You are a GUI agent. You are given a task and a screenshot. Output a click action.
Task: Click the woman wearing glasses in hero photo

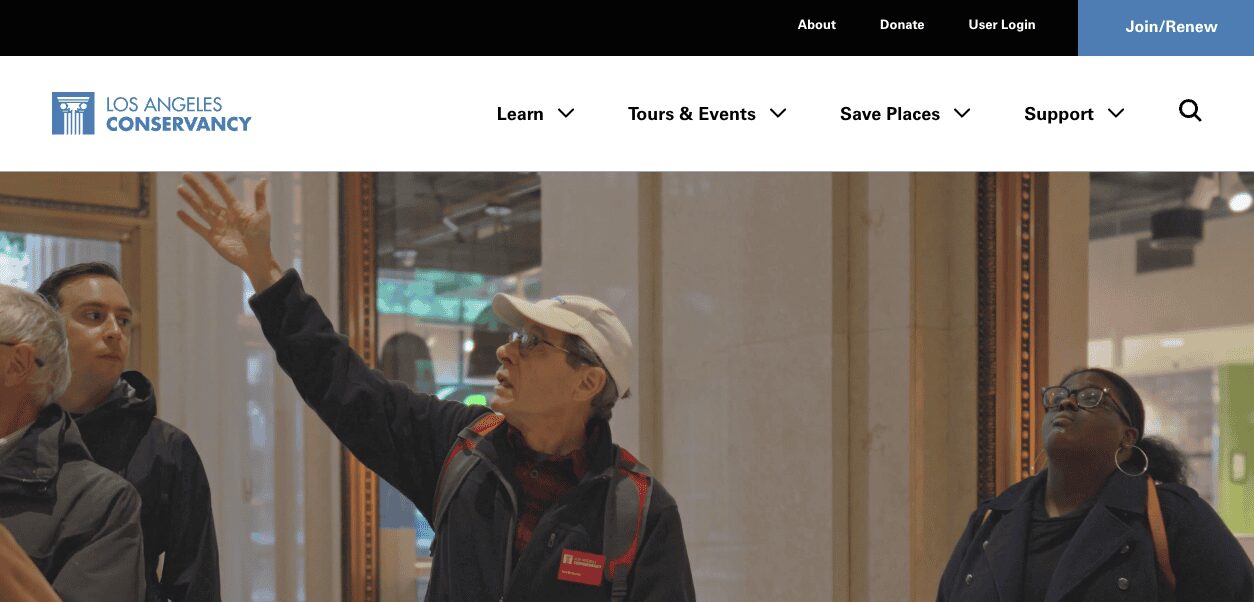[1095, 488]
